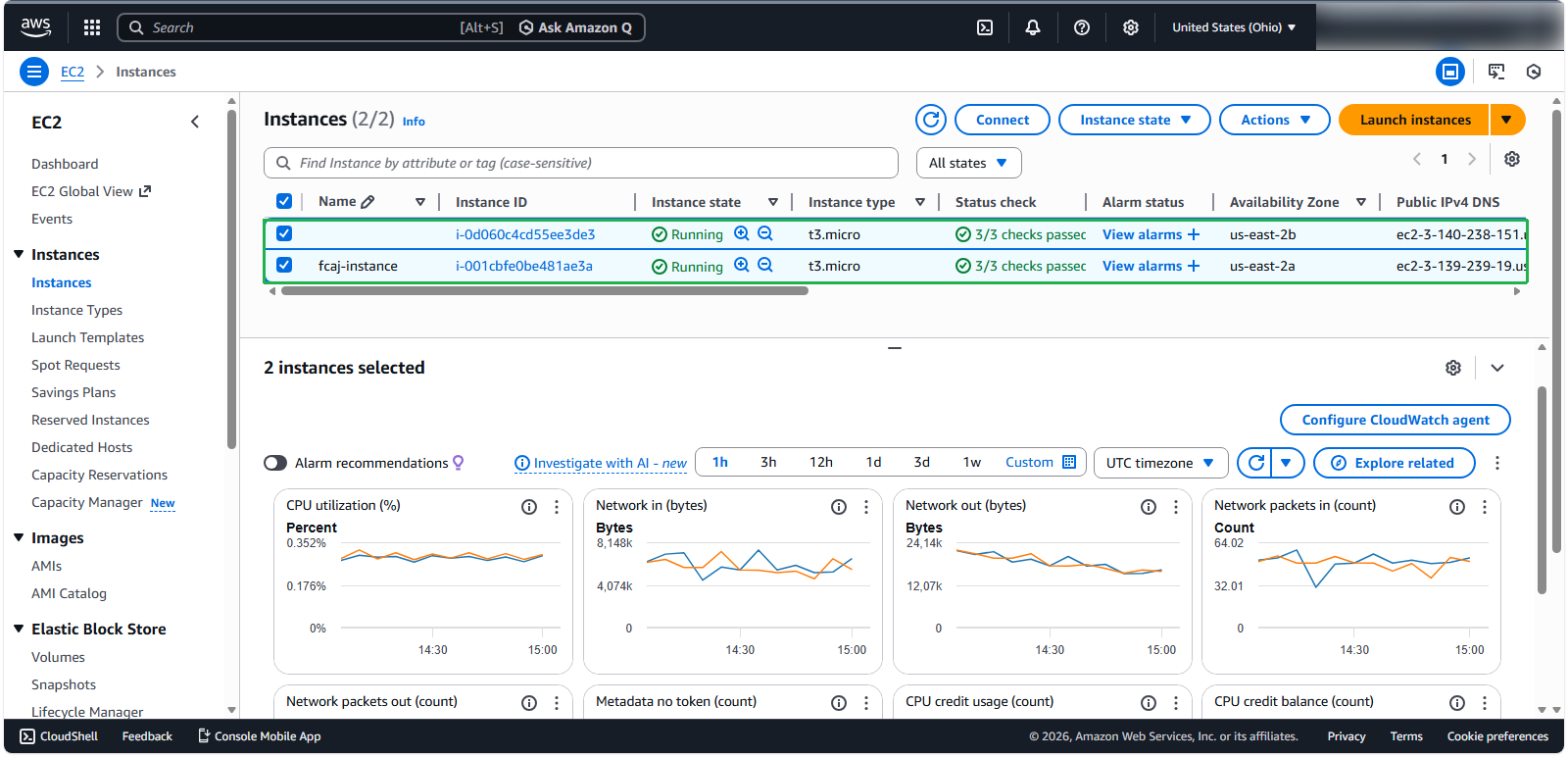This screenshot has width=1568, height=757.
Task: Edit the Name column pencil icon
Action: [x=368, y=202]
